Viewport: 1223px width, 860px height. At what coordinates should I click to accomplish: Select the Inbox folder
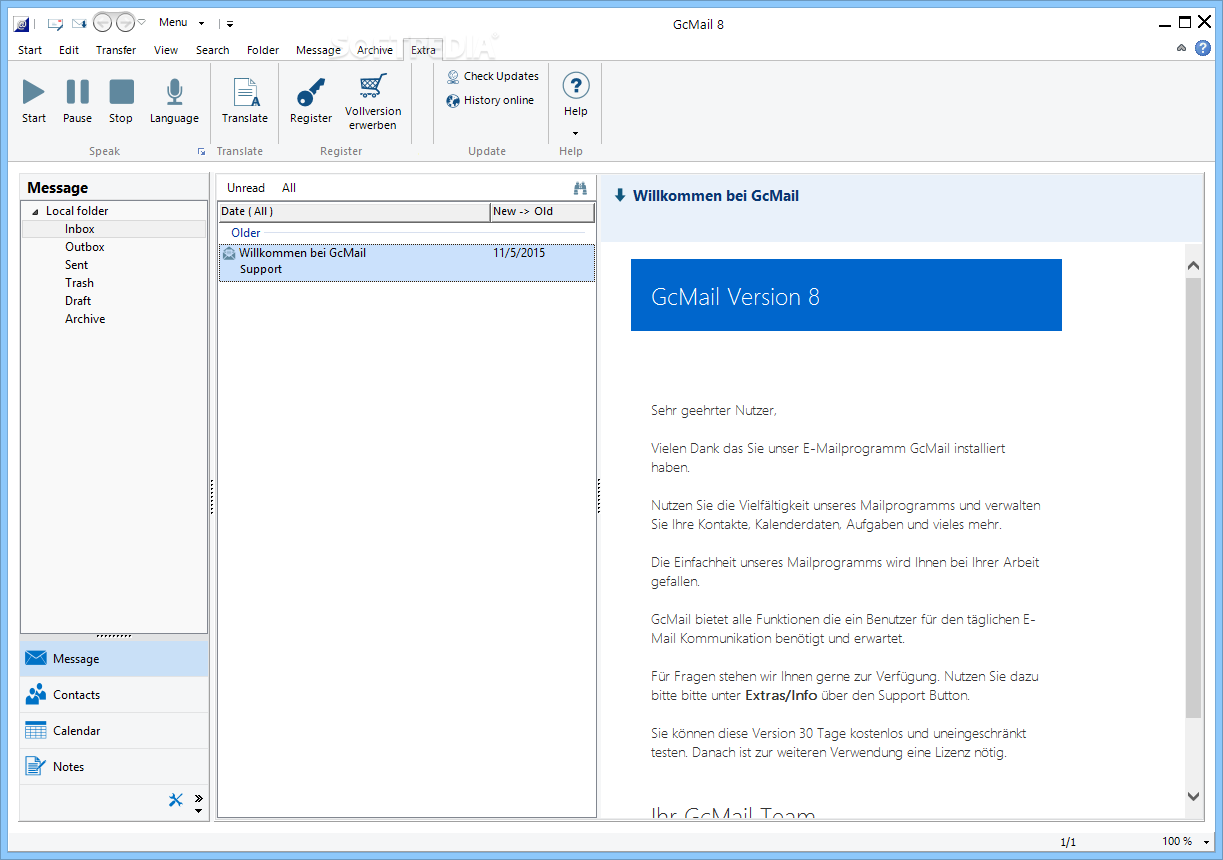(x=80, y=229)
